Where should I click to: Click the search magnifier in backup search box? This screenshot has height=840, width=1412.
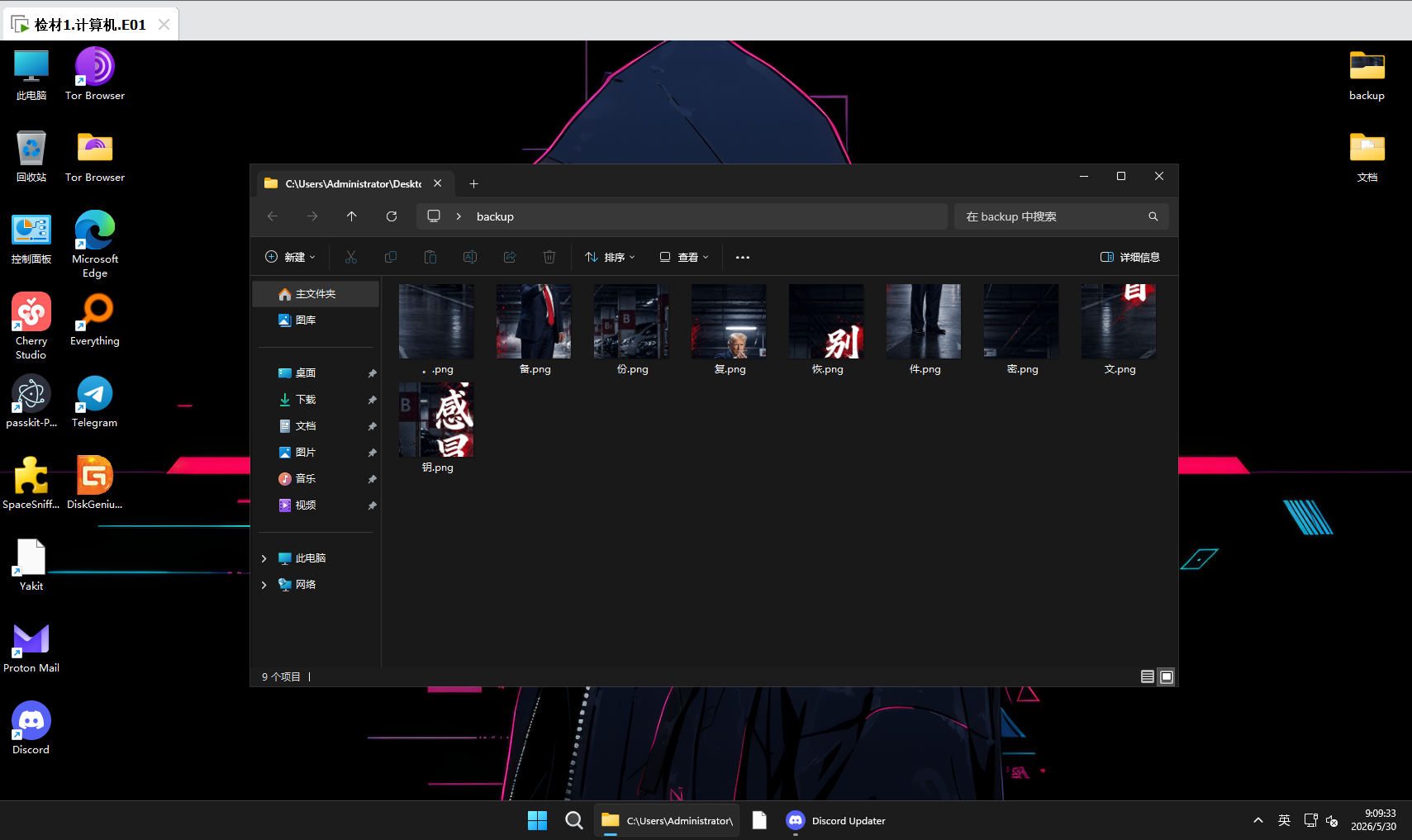pos(1153,216)
